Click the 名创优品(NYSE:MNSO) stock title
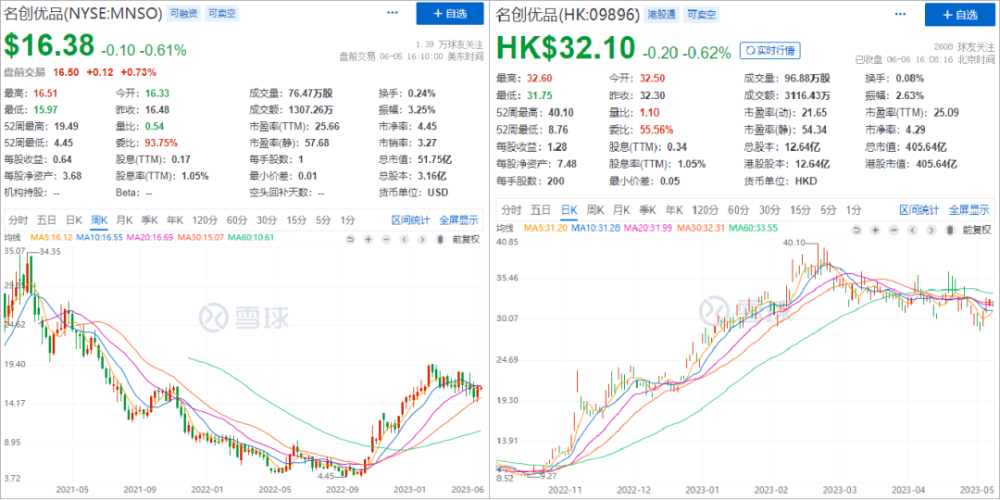This screenshot has height=500, width=1000. click(83, 15)
